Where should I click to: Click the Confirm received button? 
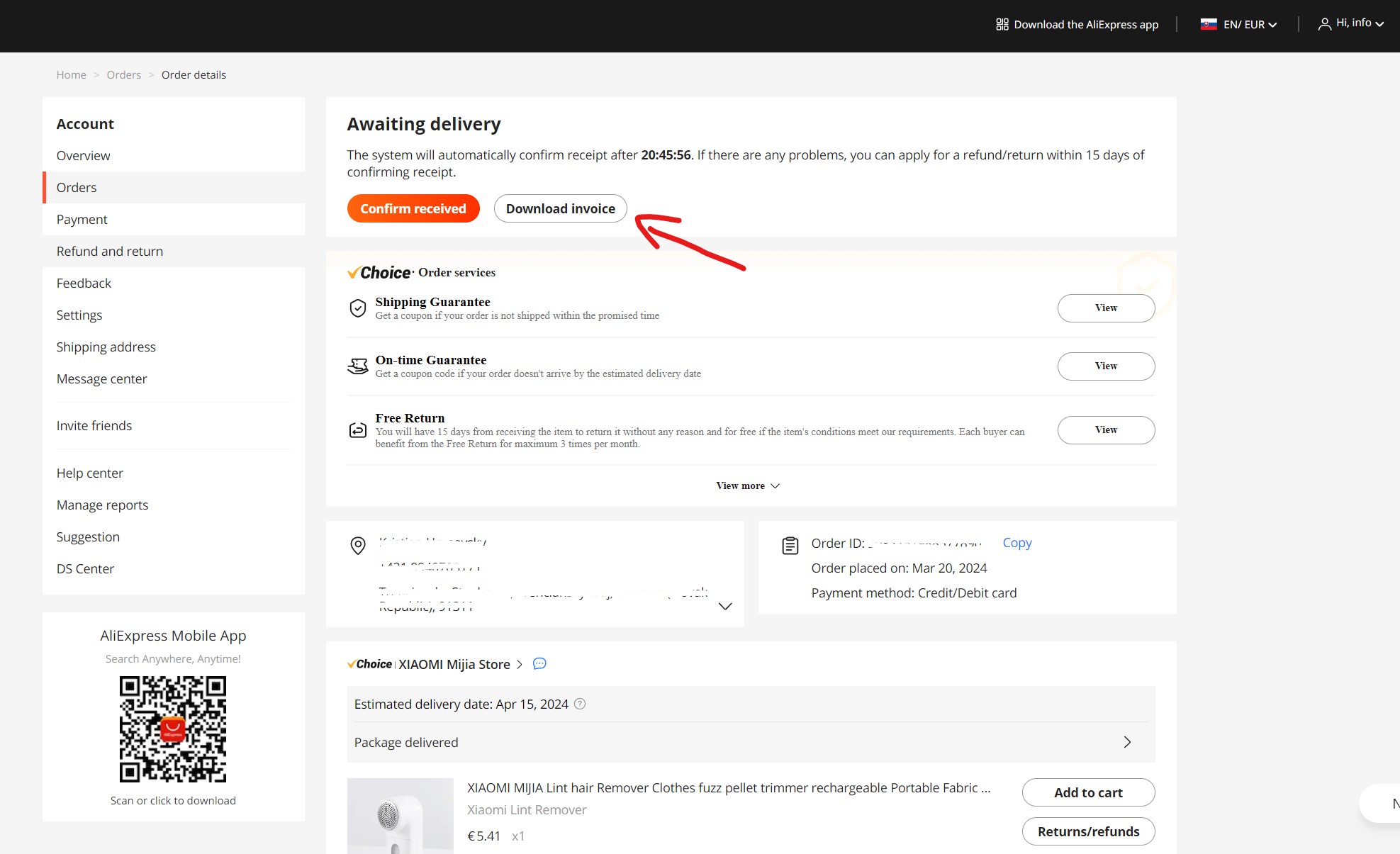(413, 208)
